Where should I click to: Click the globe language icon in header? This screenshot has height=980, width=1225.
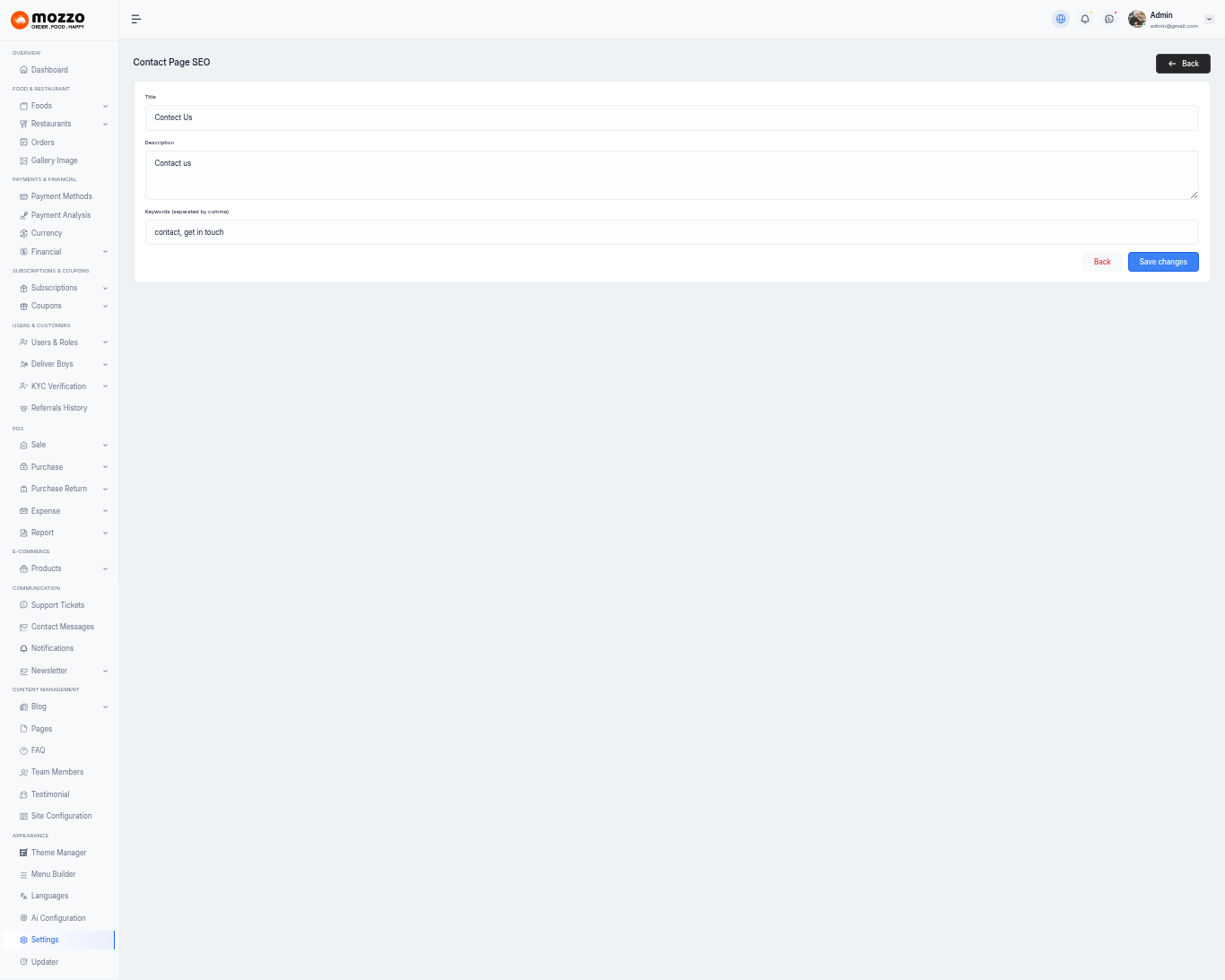coord(1061,19)
